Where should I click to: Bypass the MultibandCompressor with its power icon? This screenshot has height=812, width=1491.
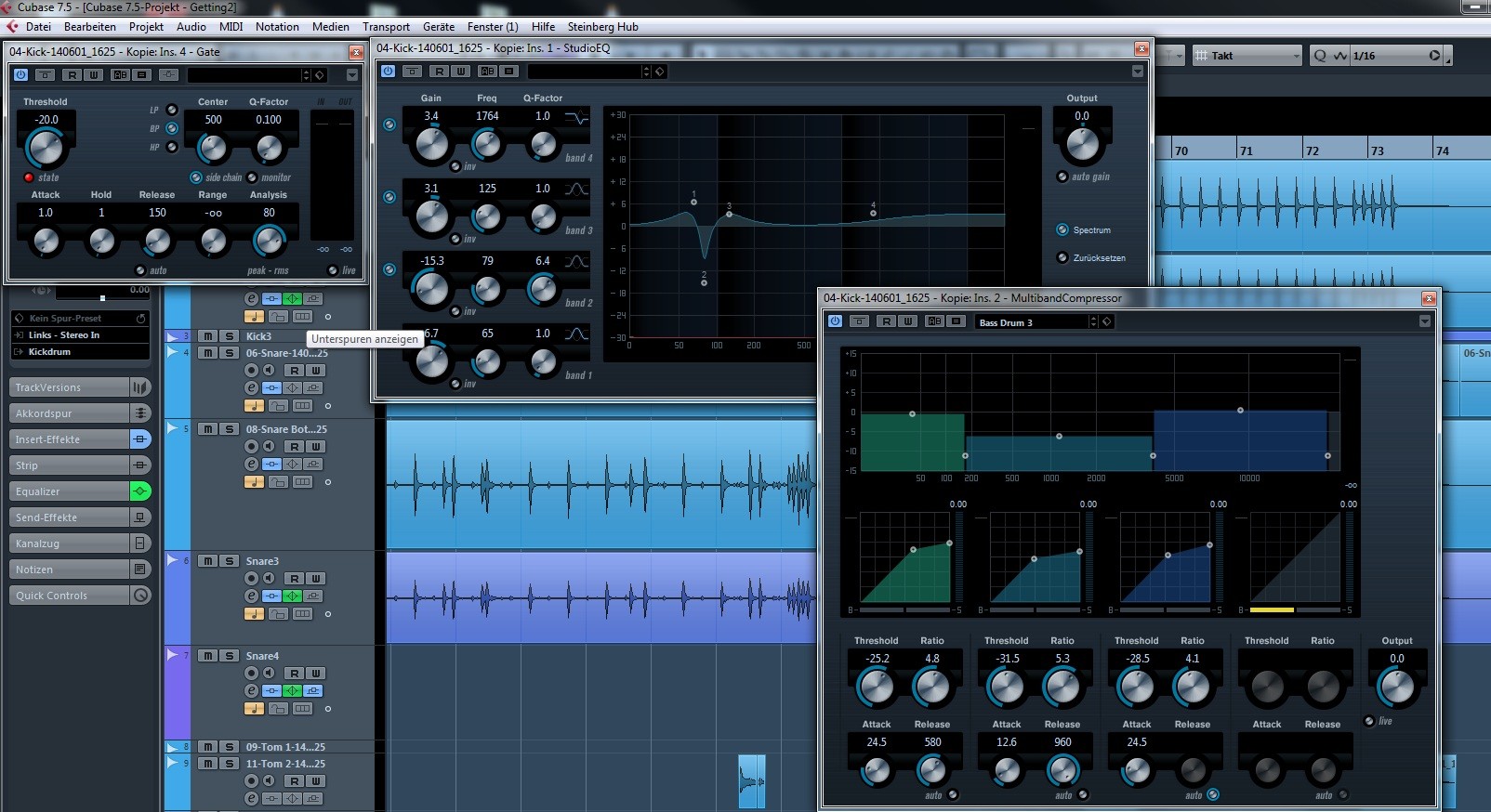click(835, 321)
